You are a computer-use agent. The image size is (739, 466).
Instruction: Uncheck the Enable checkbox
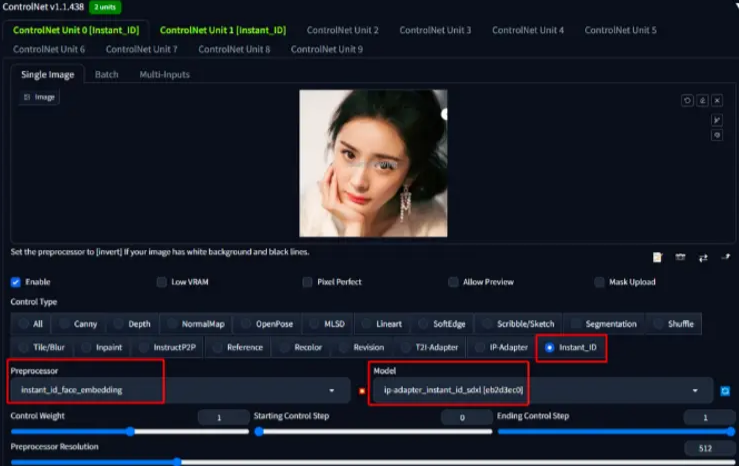click(16, 282)
